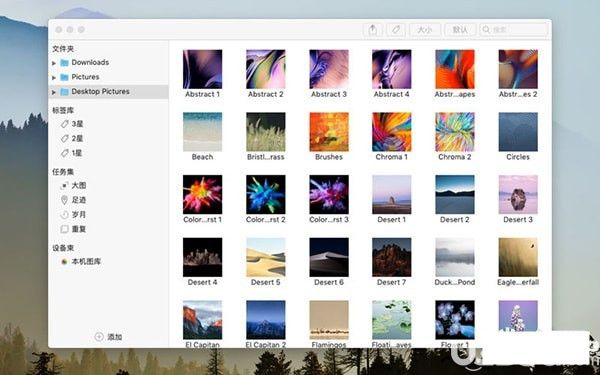Choose the 1星 tag
600x375 pixels.
click(x=72, y=153)
